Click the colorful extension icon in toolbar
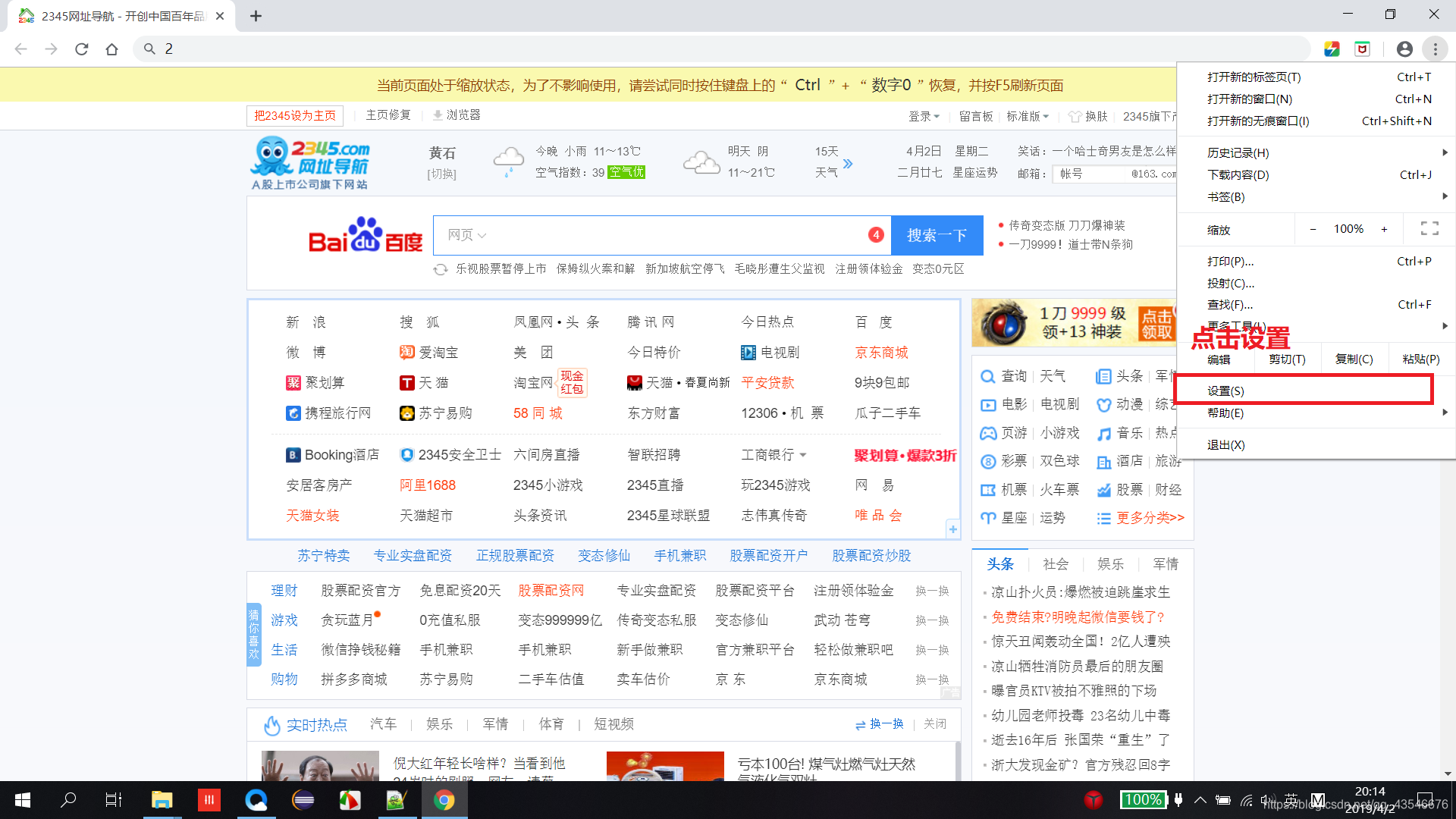 coord(1332,49)
